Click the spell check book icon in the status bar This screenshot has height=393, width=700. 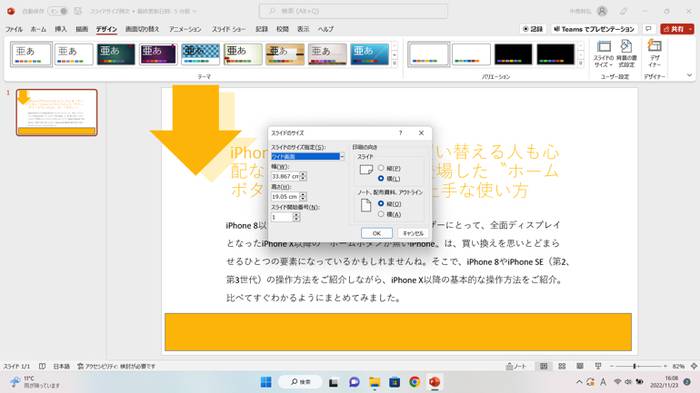42,366
